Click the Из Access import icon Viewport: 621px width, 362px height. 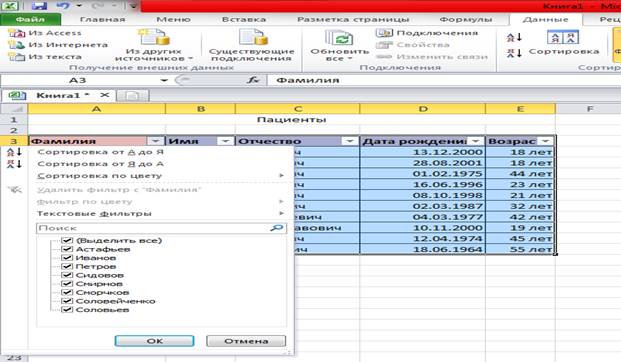[16, 33]
